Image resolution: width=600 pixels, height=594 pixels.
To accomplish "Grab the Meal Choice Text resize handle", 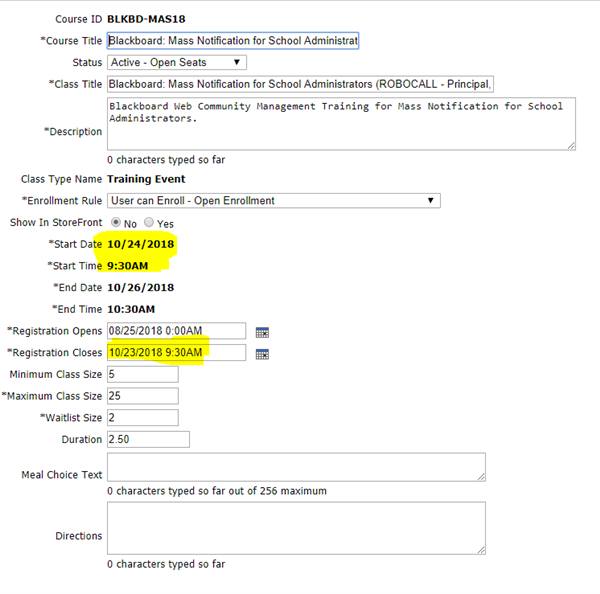I will [481, 477].
